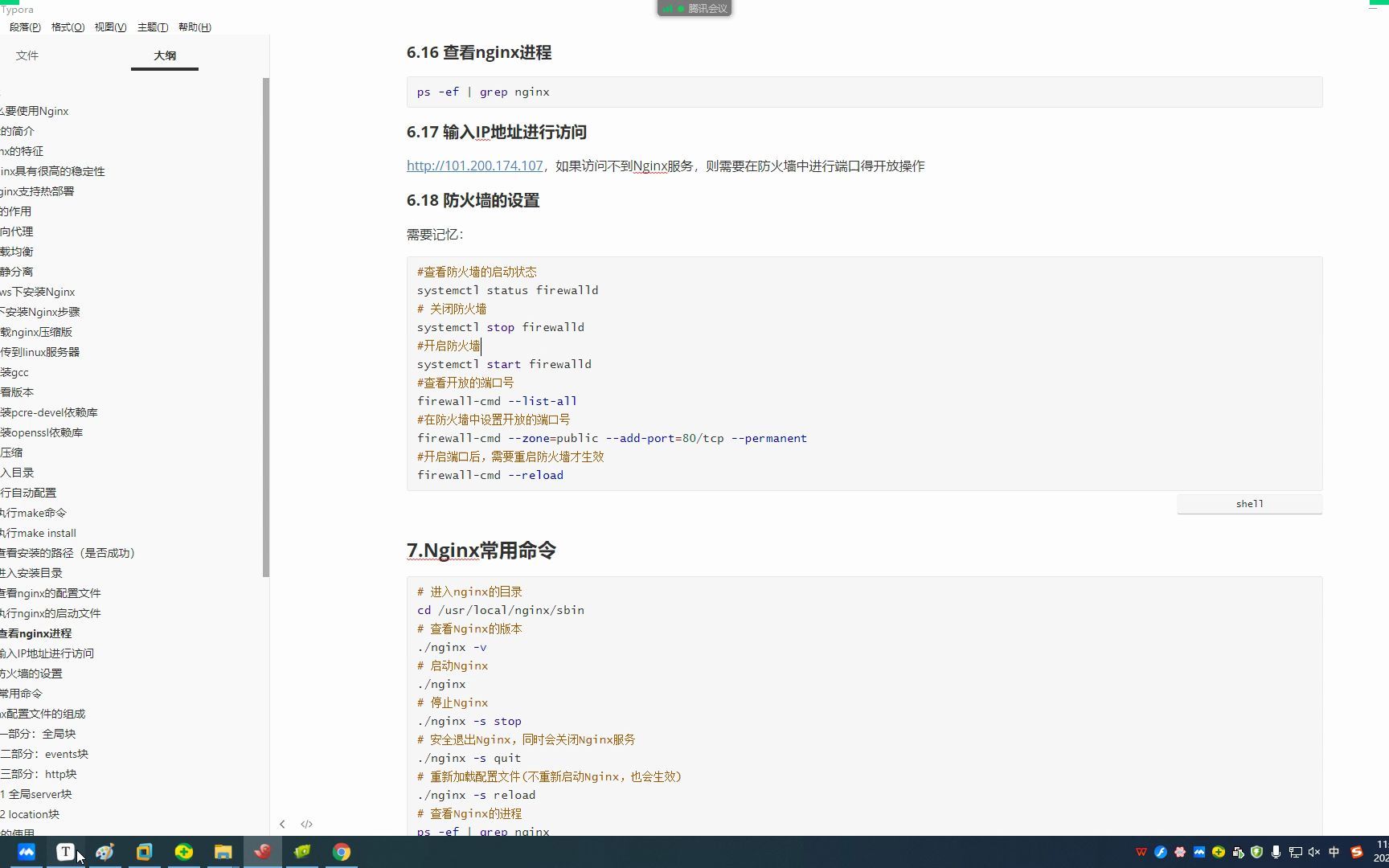Image resolution: width=1389 pixels, height=868 pixels.
Task: Click the cd /usr/local/nginx/sbin line
Action: (501, 610)
